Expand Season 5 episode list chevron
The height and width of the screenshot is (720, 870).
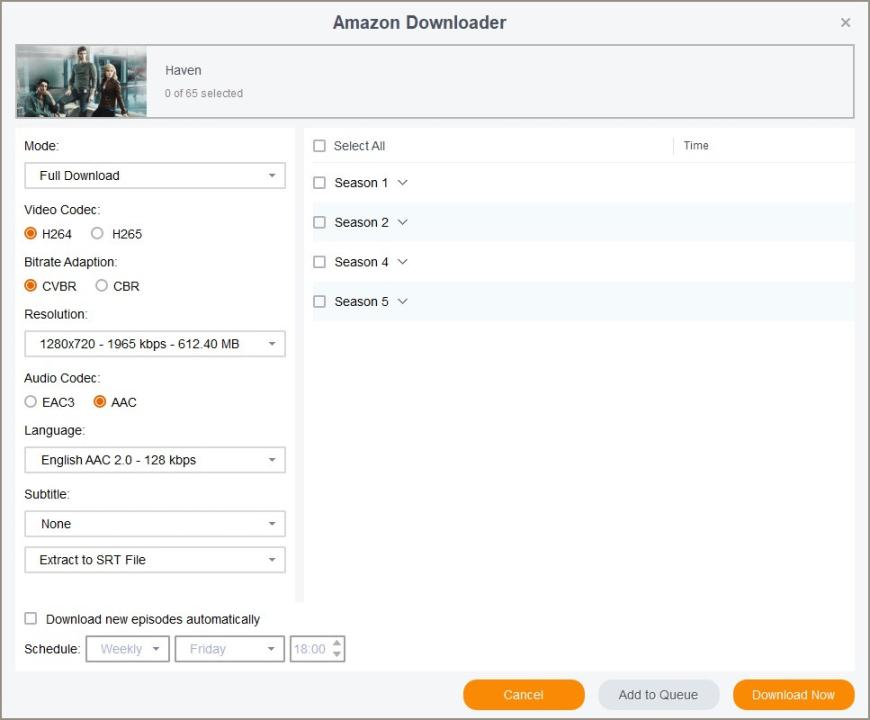[x=403, y=301]
